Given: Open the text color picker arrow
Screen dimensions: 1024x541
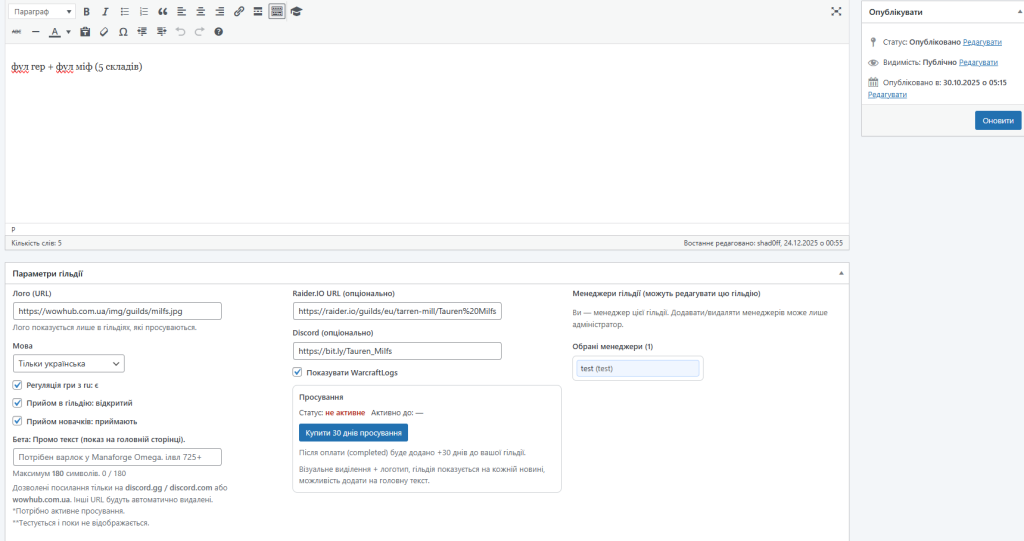Looking at the screenshot, I should point(68,32).
